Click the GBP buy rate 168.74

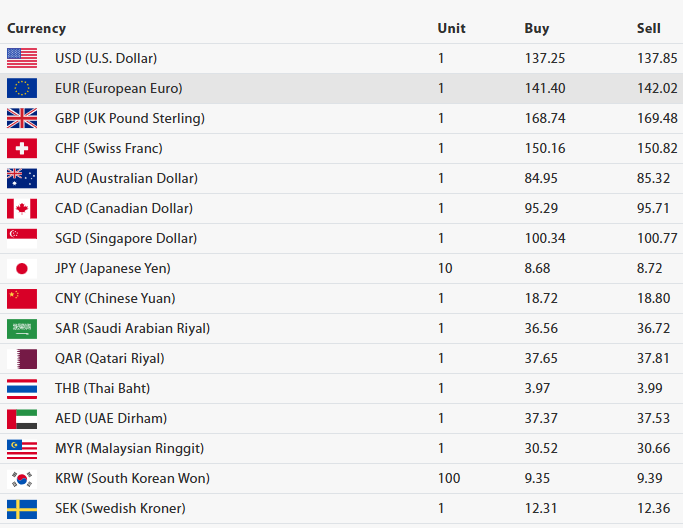tap(545, 118)
